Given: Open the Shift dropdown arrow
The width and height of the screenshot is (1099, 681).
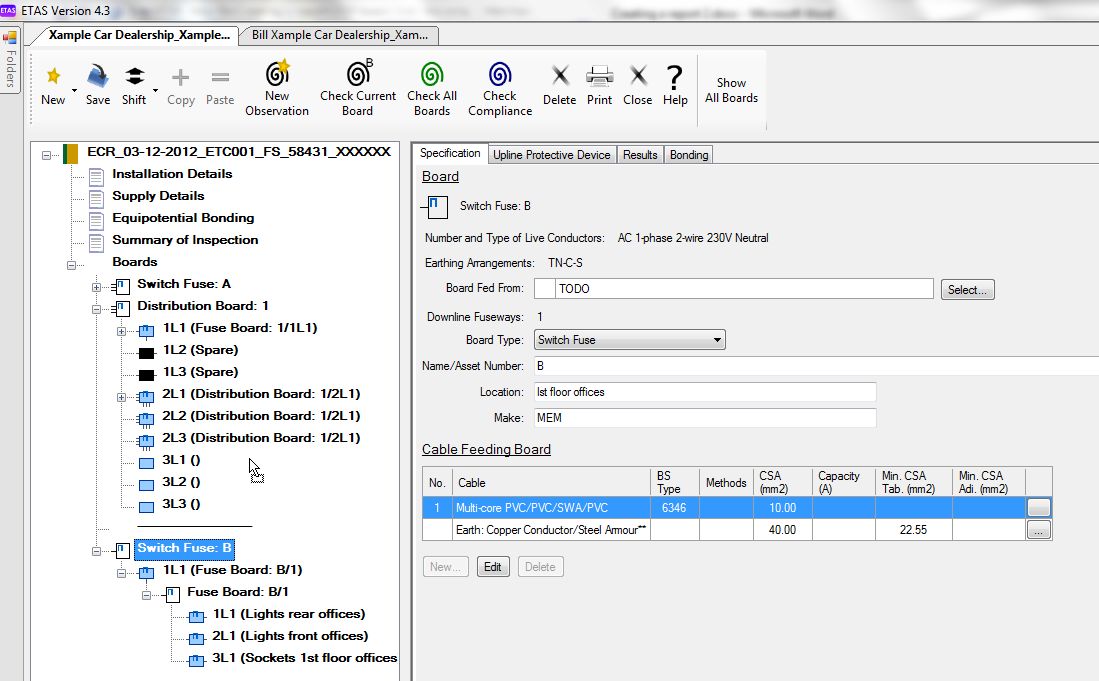Looking at the screenshot, I should pyautogui.click(x=156, y=90).
